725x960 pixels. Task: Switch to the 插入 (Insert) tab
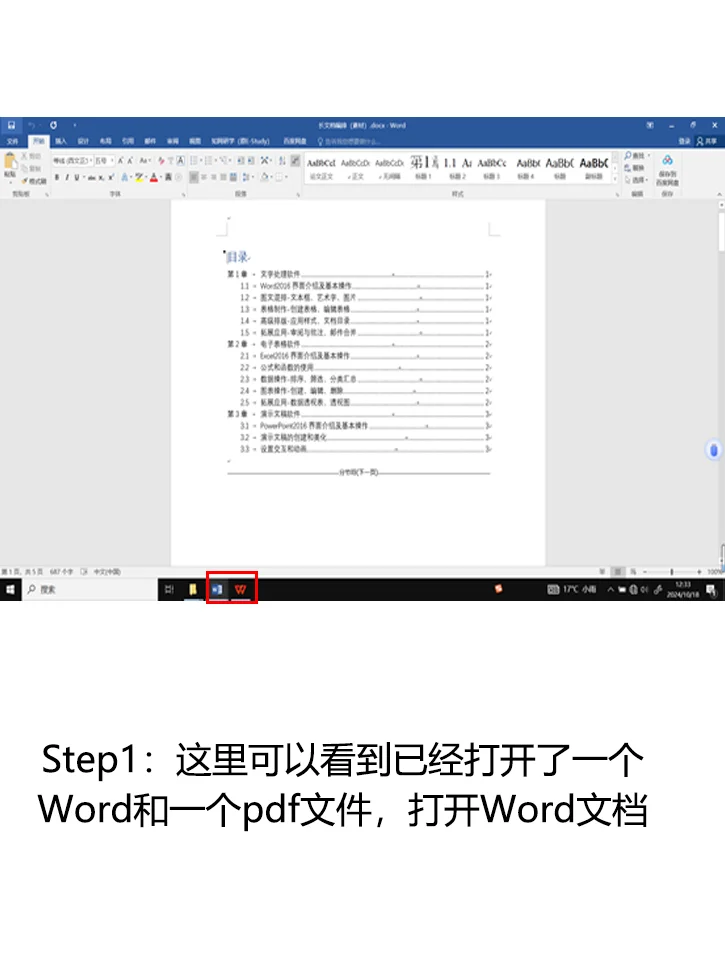[x=61, y=141]
